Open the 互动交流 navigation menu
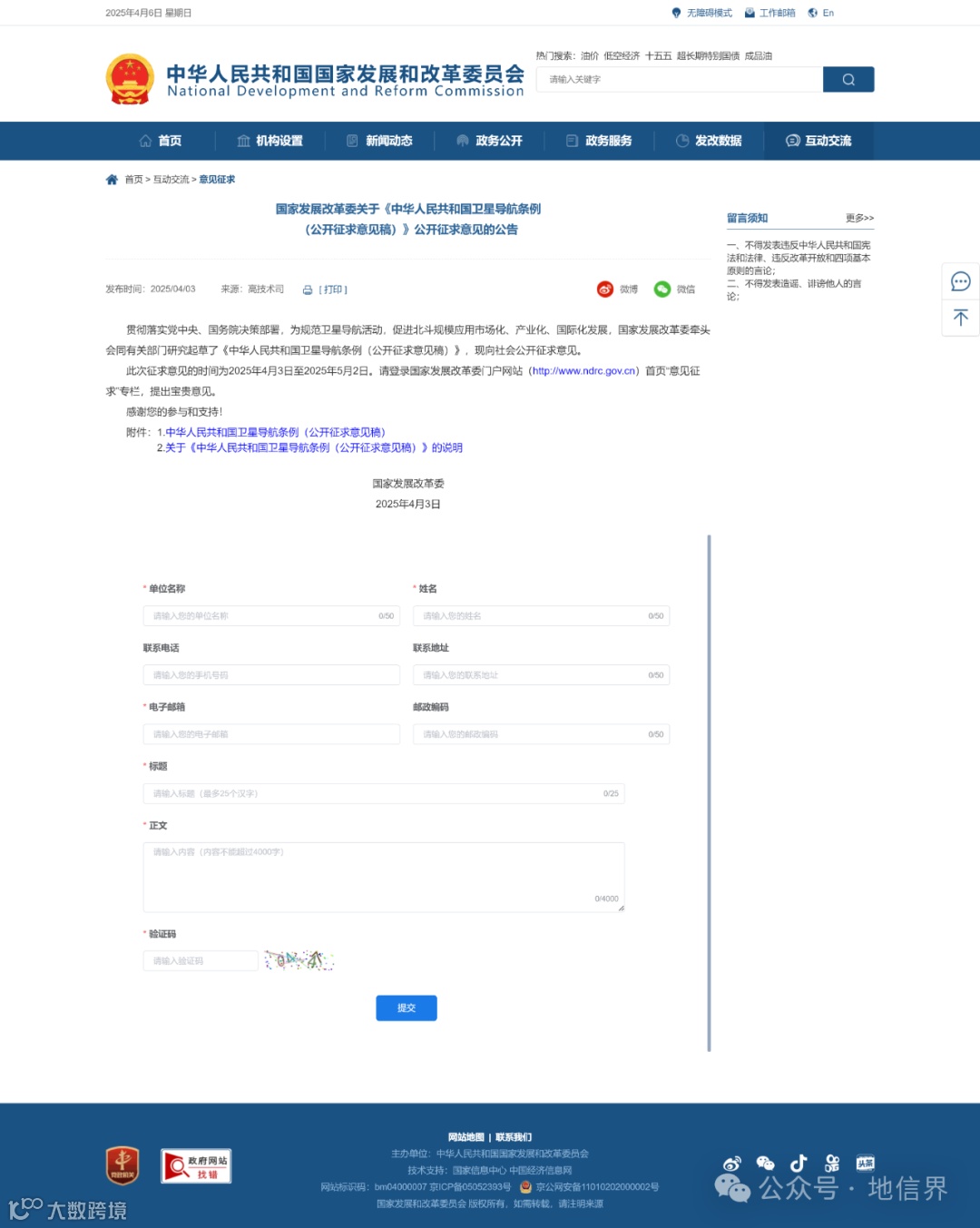980x1228 pixels. 818,141
